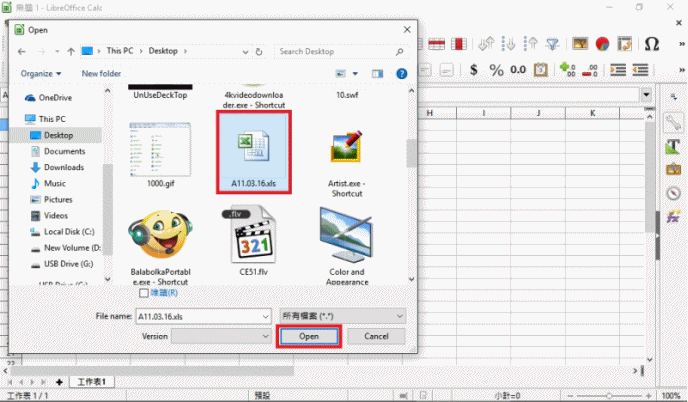Open sidebar Properties wrench icon

tap(673, 122)
